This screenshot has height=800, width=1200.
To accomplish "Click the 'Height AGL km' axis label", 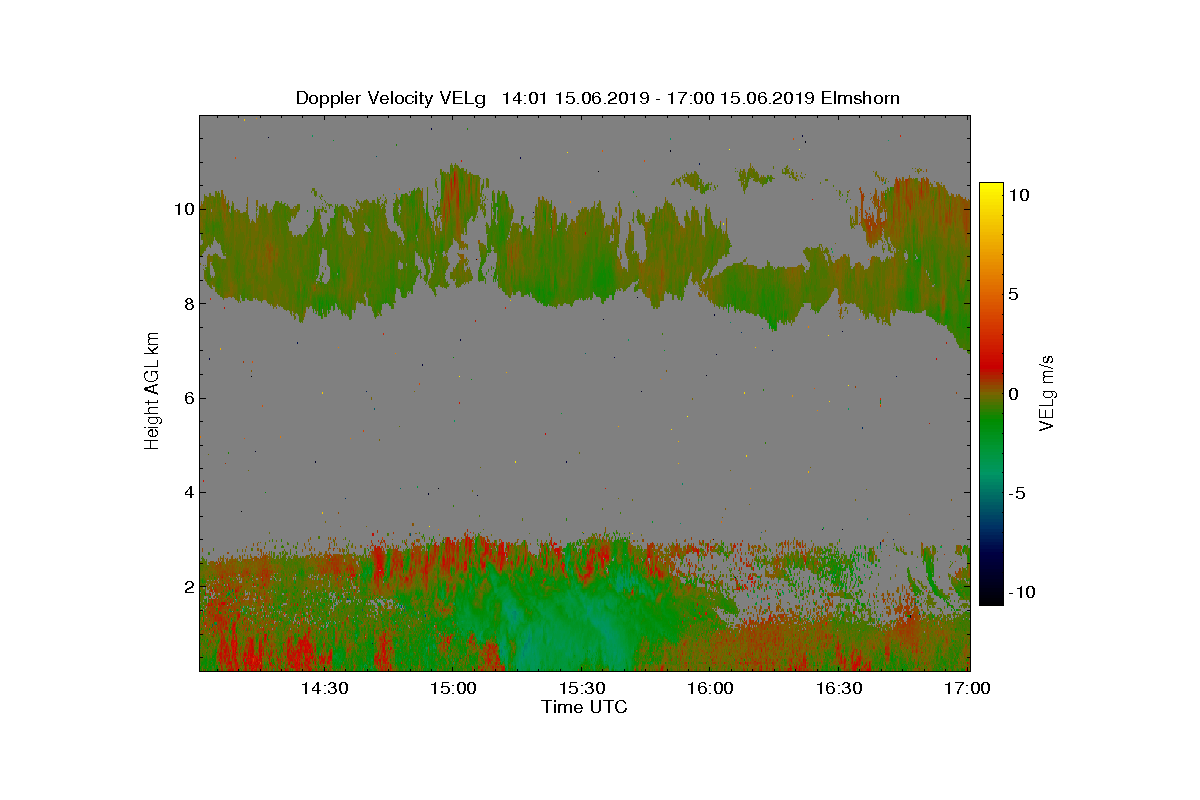I will point(152,392).
